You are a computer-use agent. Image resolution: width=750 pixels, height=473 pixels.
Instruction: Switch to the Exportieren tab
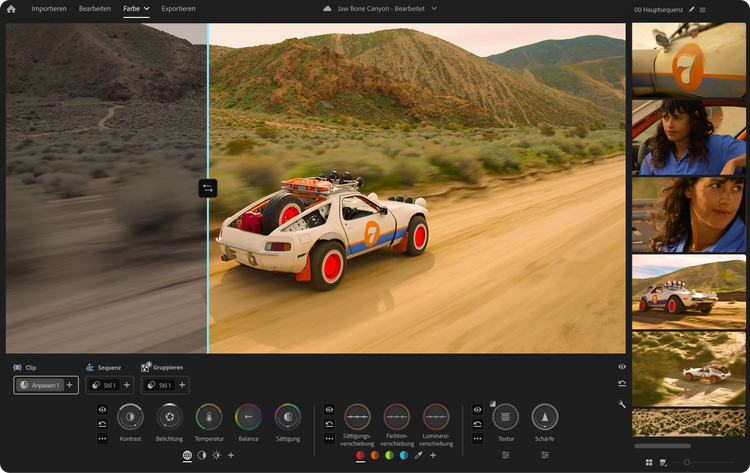click(178, 9)
